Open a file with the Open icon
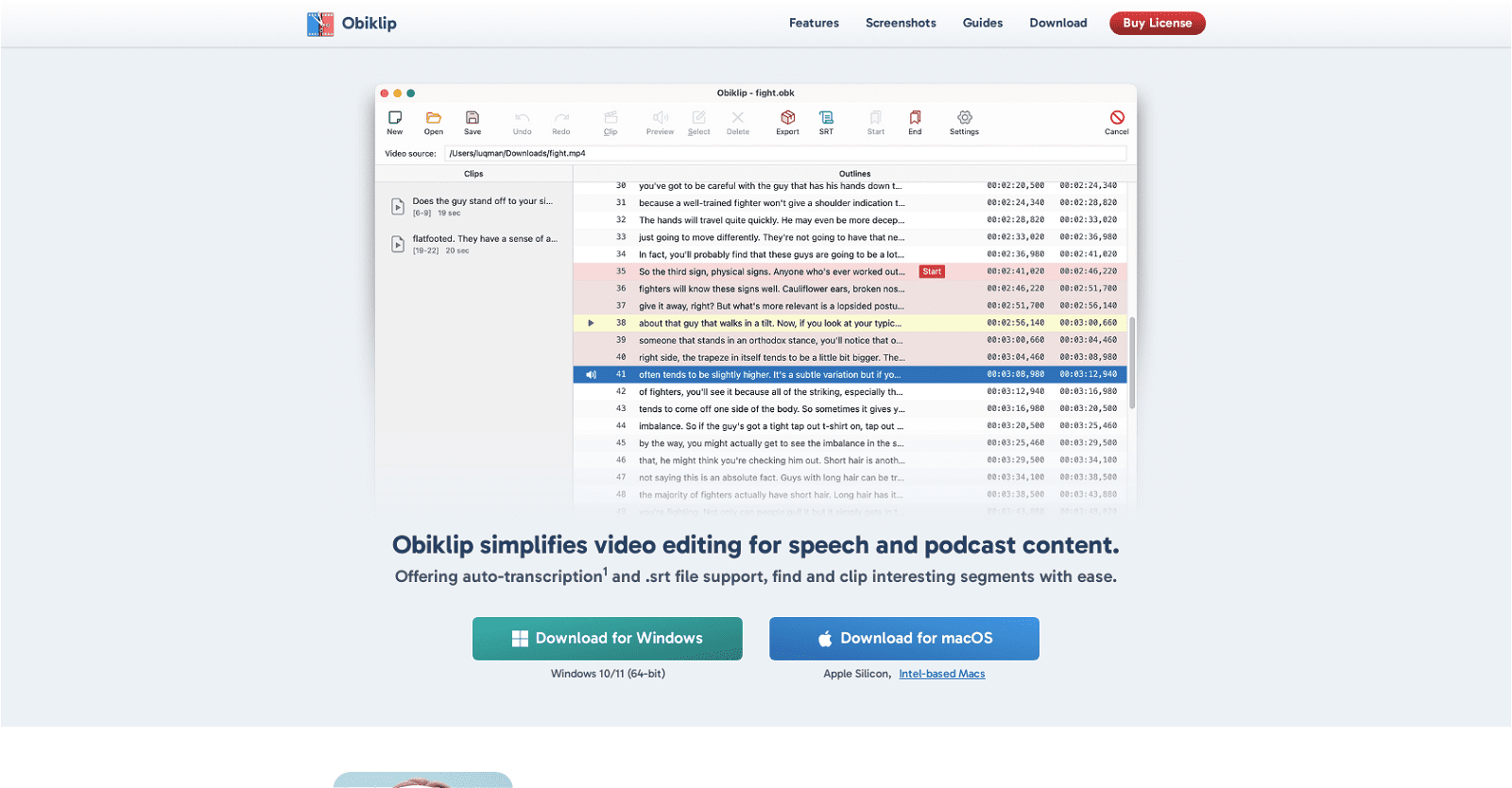Viewport: 1512px width, 788px height. [x=434, y=118]
